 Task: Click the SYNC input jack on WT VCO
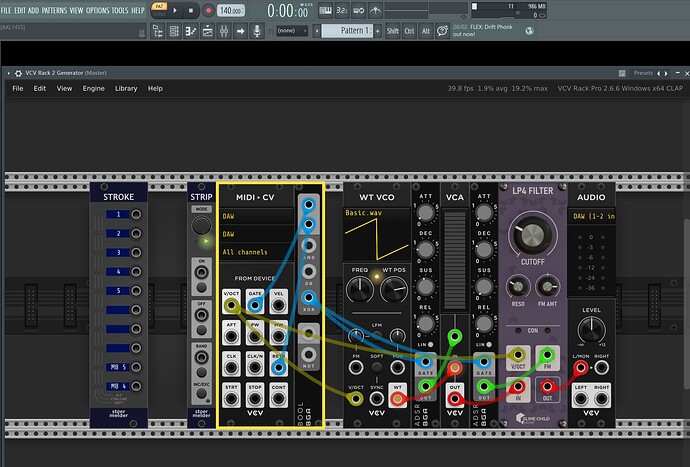pyautogui.click(x=376, y=399)
